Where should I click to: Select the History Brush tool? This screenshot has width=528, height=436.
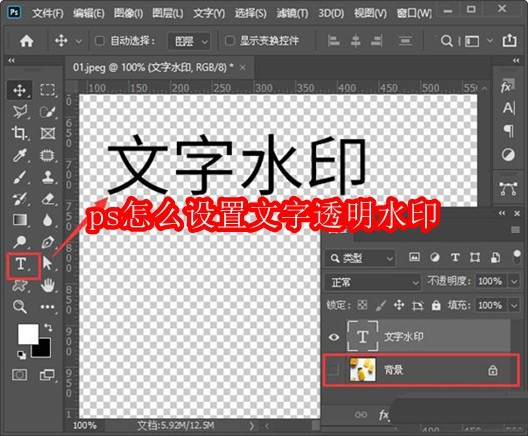pos(20,199)
